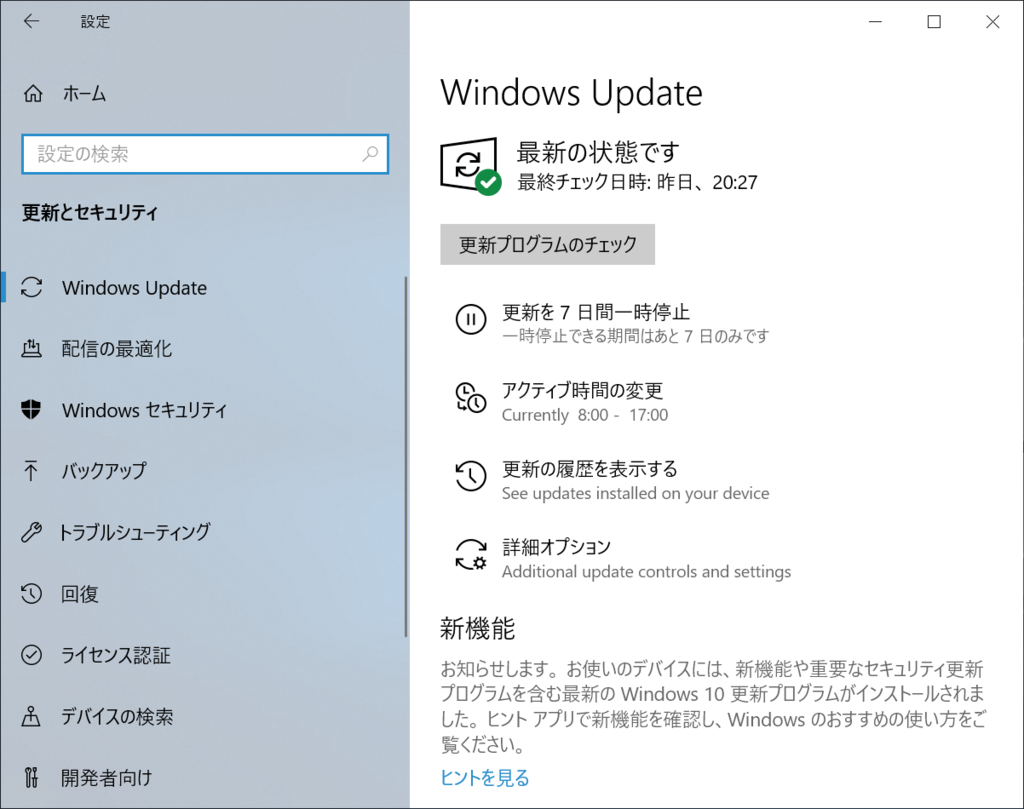Click the ヒントを見る link
Screen dimensions: 1024x809
[485, 778]
